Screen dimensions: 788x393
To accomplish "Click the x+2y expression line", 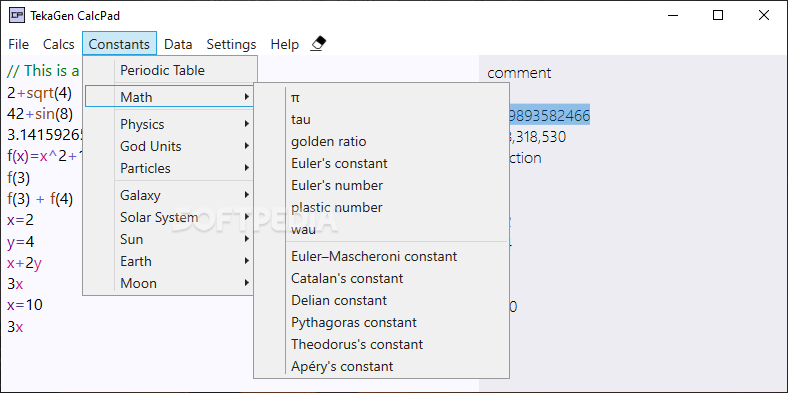I will [x=24, y=264].
